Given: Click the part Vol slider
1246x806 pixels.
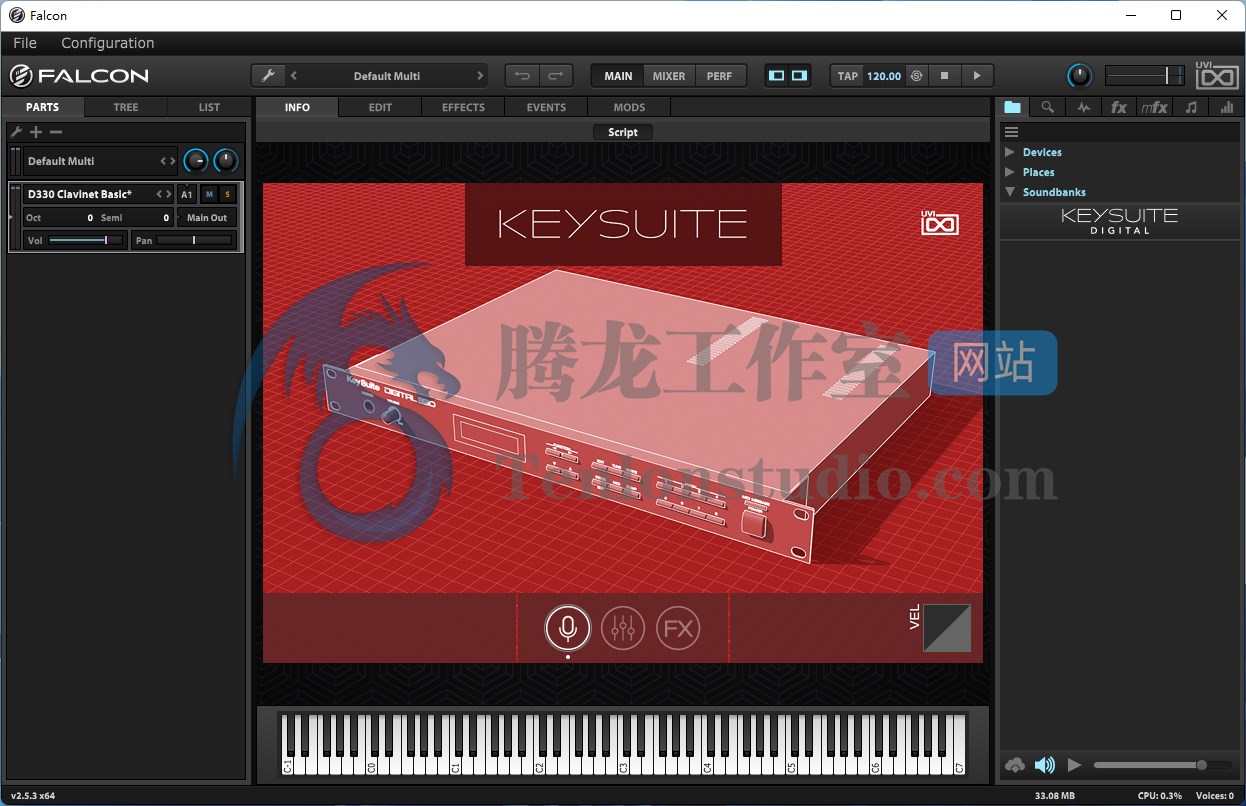Looking at the screenshot, I should (86, 240).
